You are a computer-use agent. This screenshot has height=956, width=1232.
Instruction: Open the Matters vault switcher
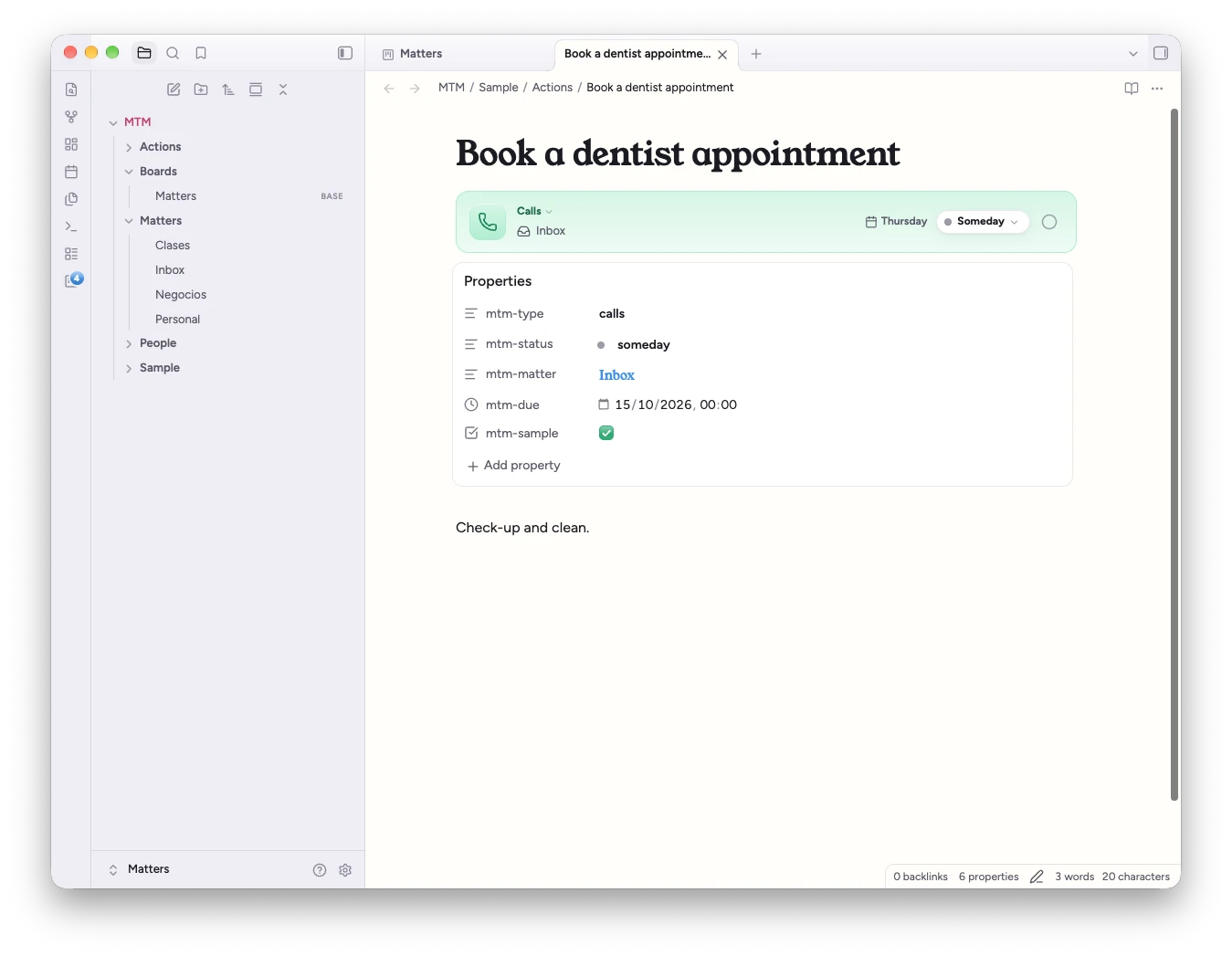139,869
